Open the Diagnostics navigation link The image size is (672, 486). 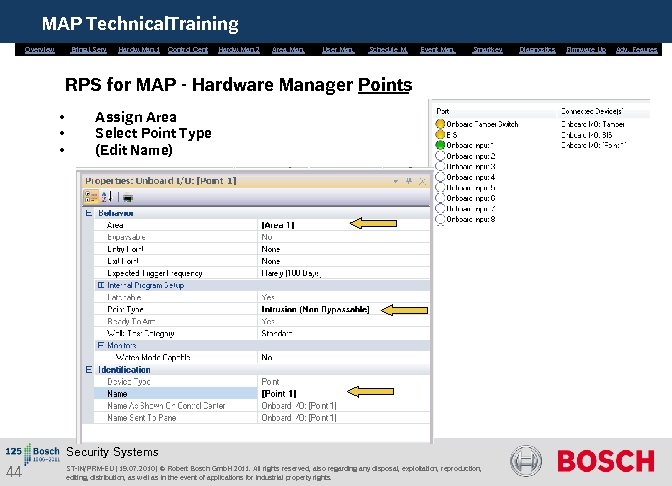(x=537, y=50)
